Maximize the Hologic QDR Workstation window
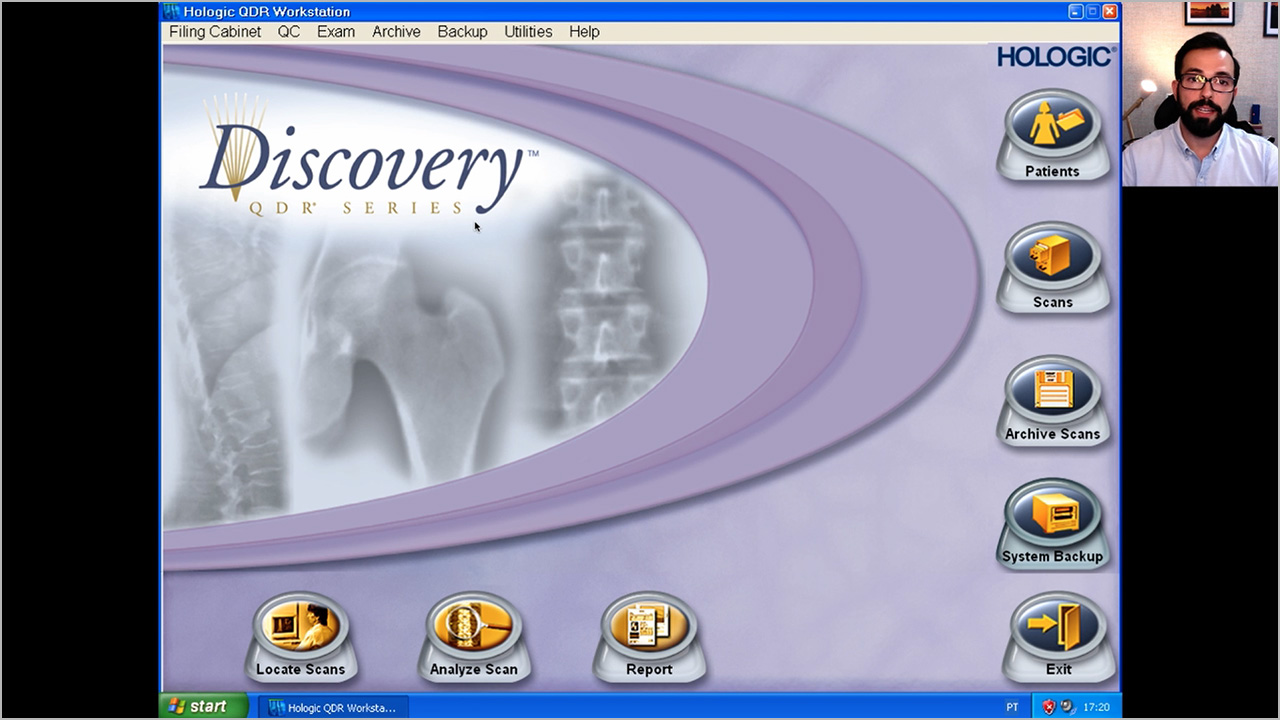 1092,12
